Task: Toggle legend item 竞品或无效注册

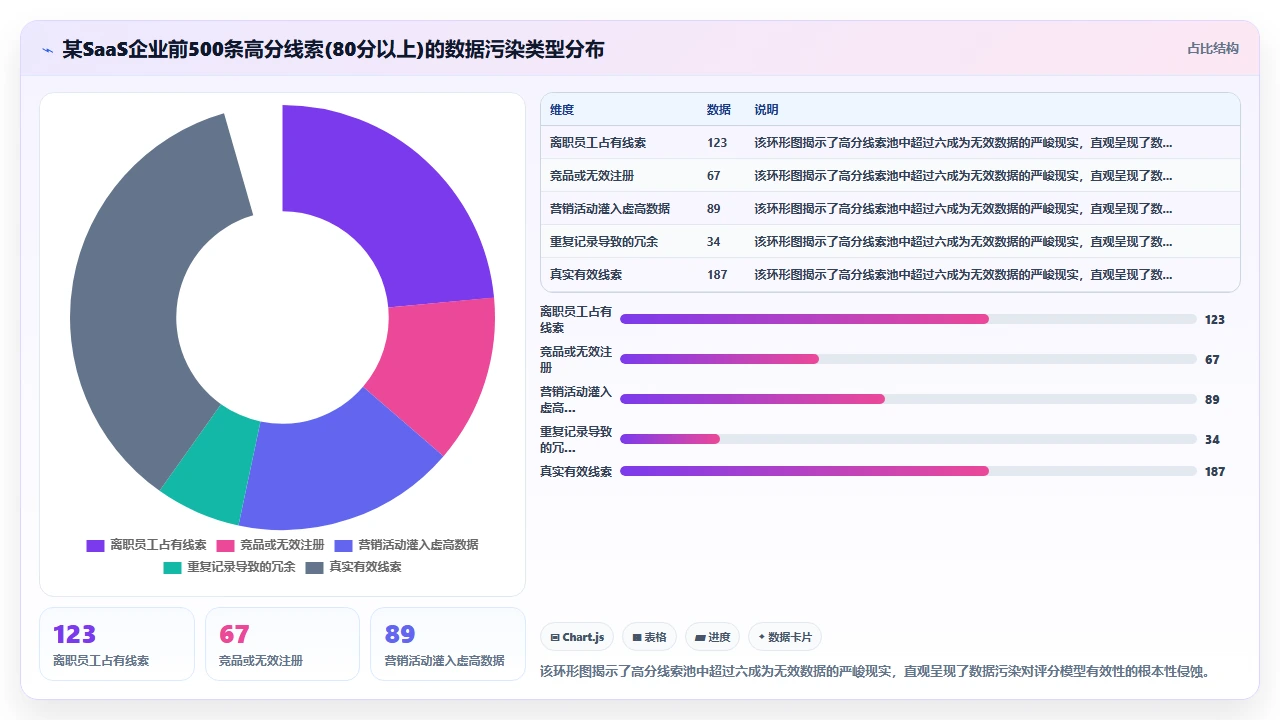Action: click(x=271, y=545)
